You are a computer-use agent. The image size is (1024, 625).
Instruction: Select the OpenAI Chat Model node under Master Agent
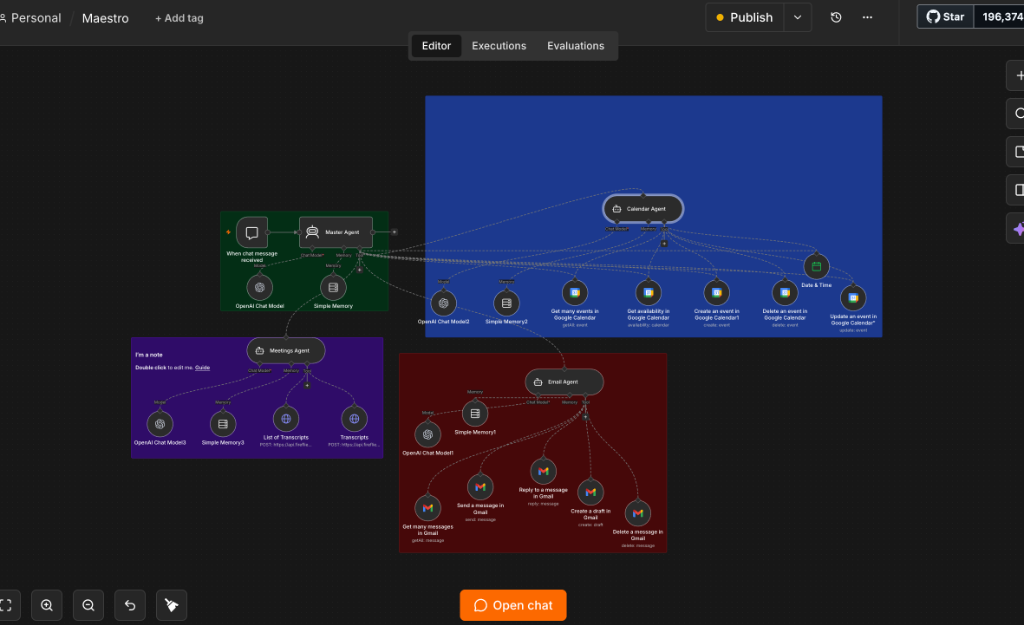click(259, 287)
